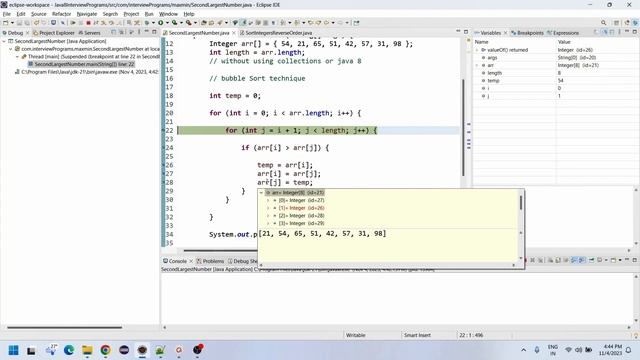The width and height of the screenshot is (640, 360).
Task: Click the Debug bug launch icon
Action: pos(147,23)
